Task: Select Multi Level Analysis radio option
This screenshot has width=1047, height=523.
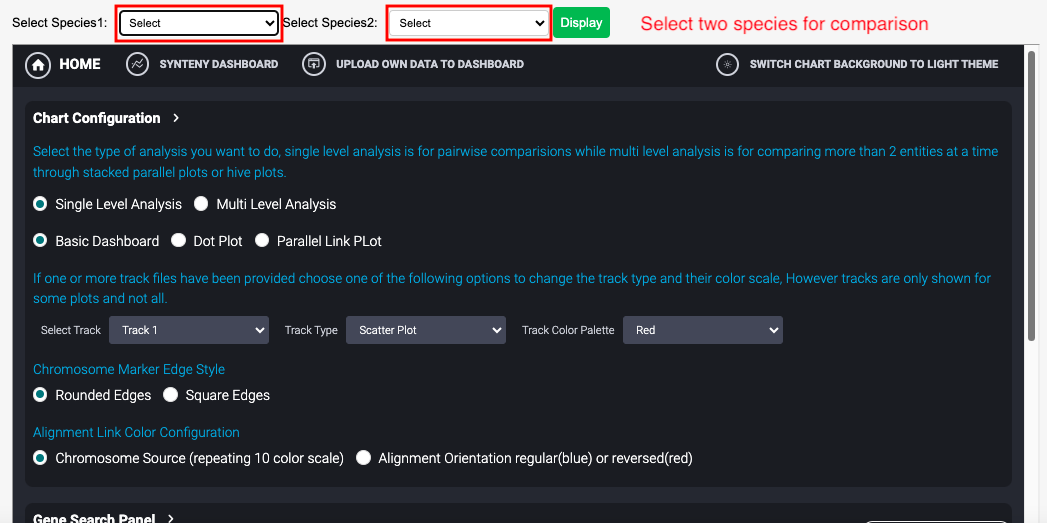Action: coord(201,204)
